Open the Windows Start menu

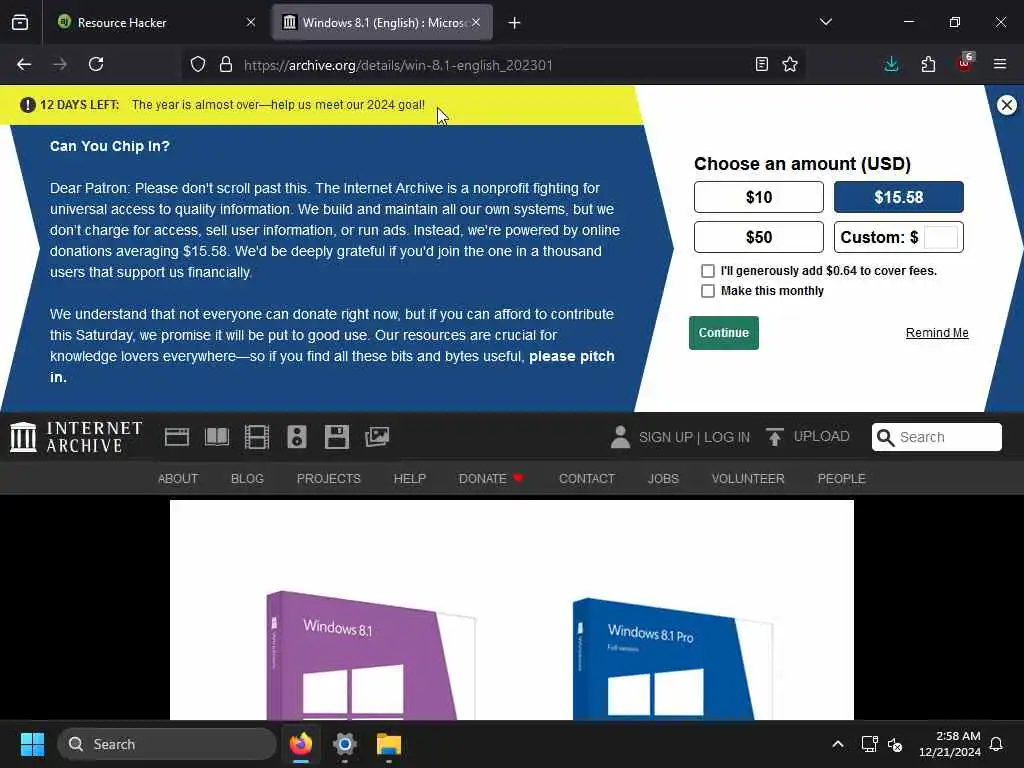click(x=32, y=744)
